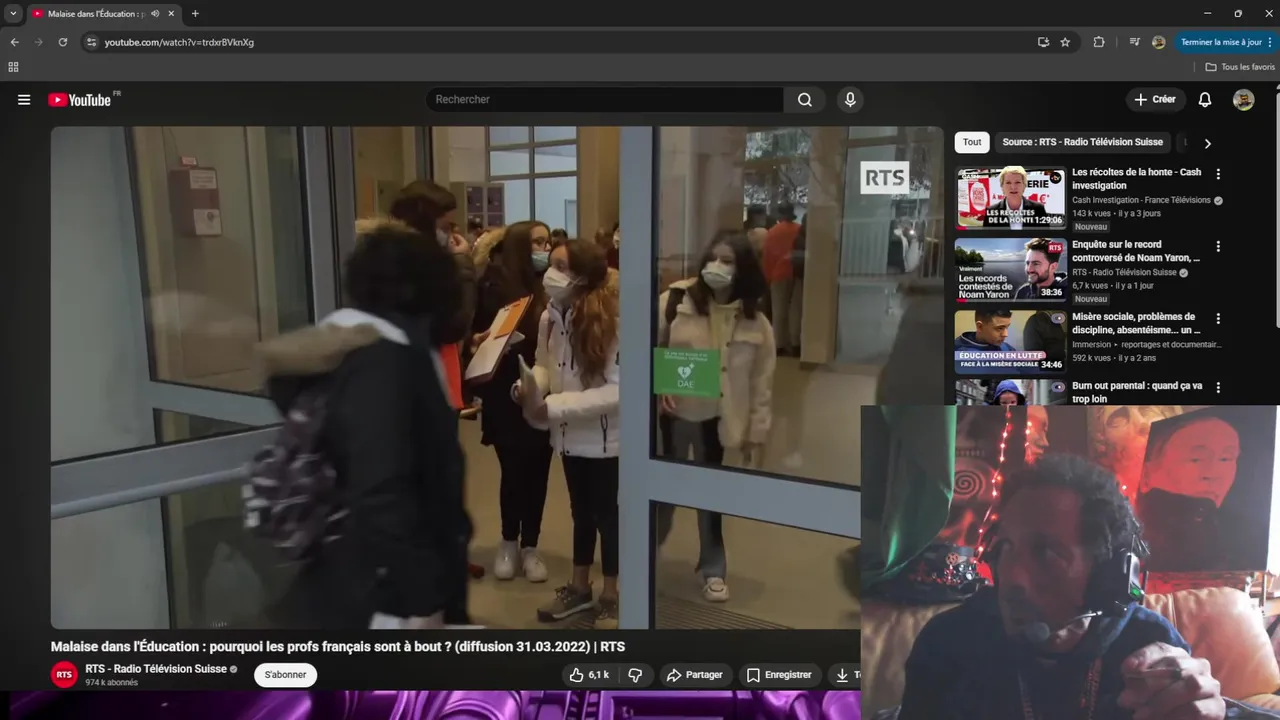
Task: Dislike the video with thumbs down
Action: click(x=635, y=675)
